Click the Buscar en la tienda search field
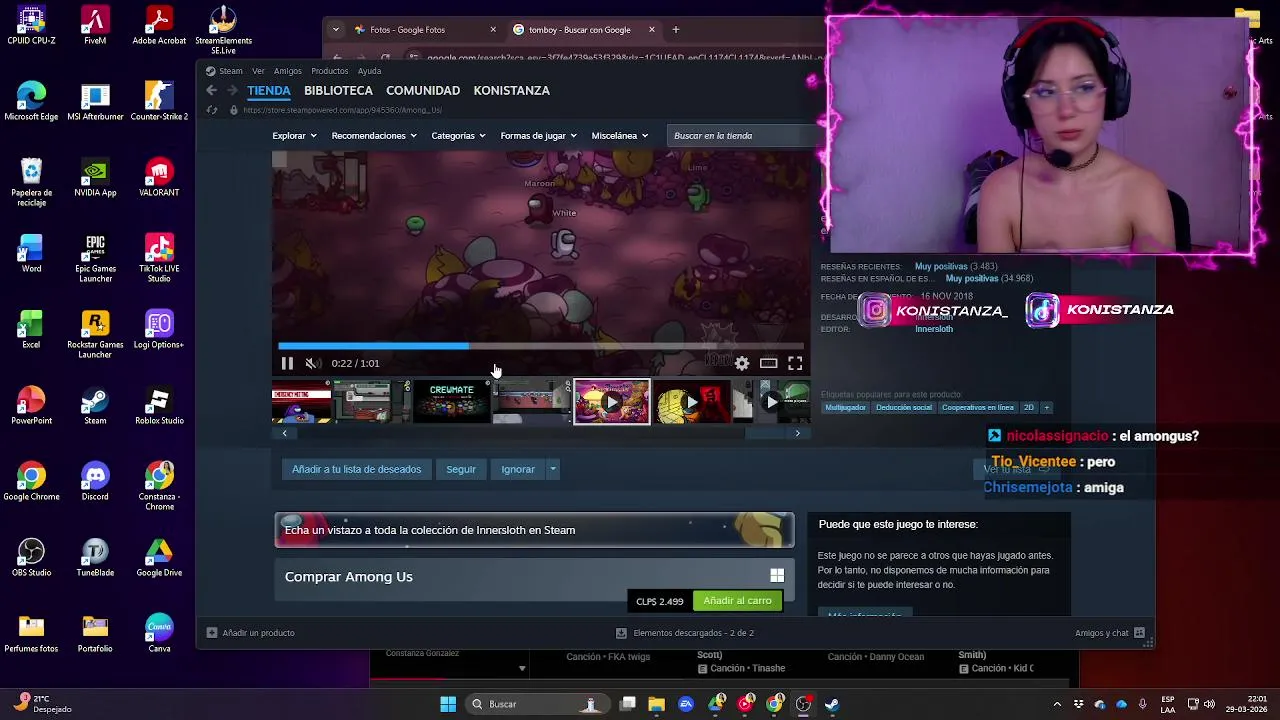The width and height of the screenshot is (1280, 720). [x=744, y=136]
